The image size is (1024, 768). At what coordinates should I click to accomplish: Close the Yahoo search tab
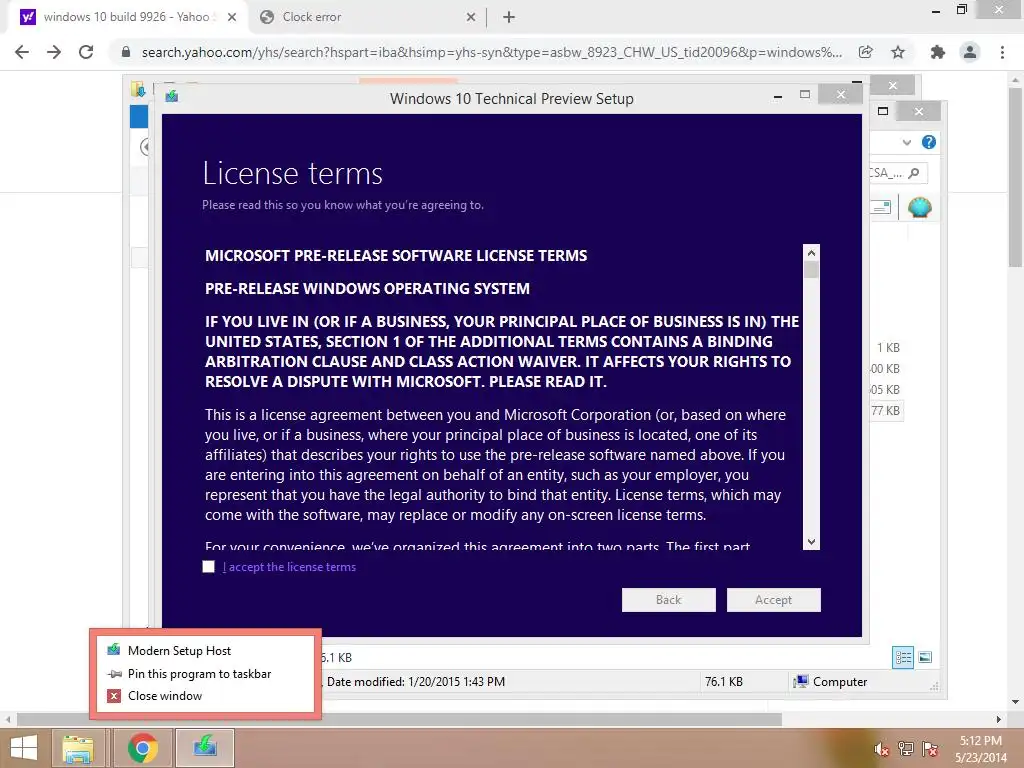(232, 18)
